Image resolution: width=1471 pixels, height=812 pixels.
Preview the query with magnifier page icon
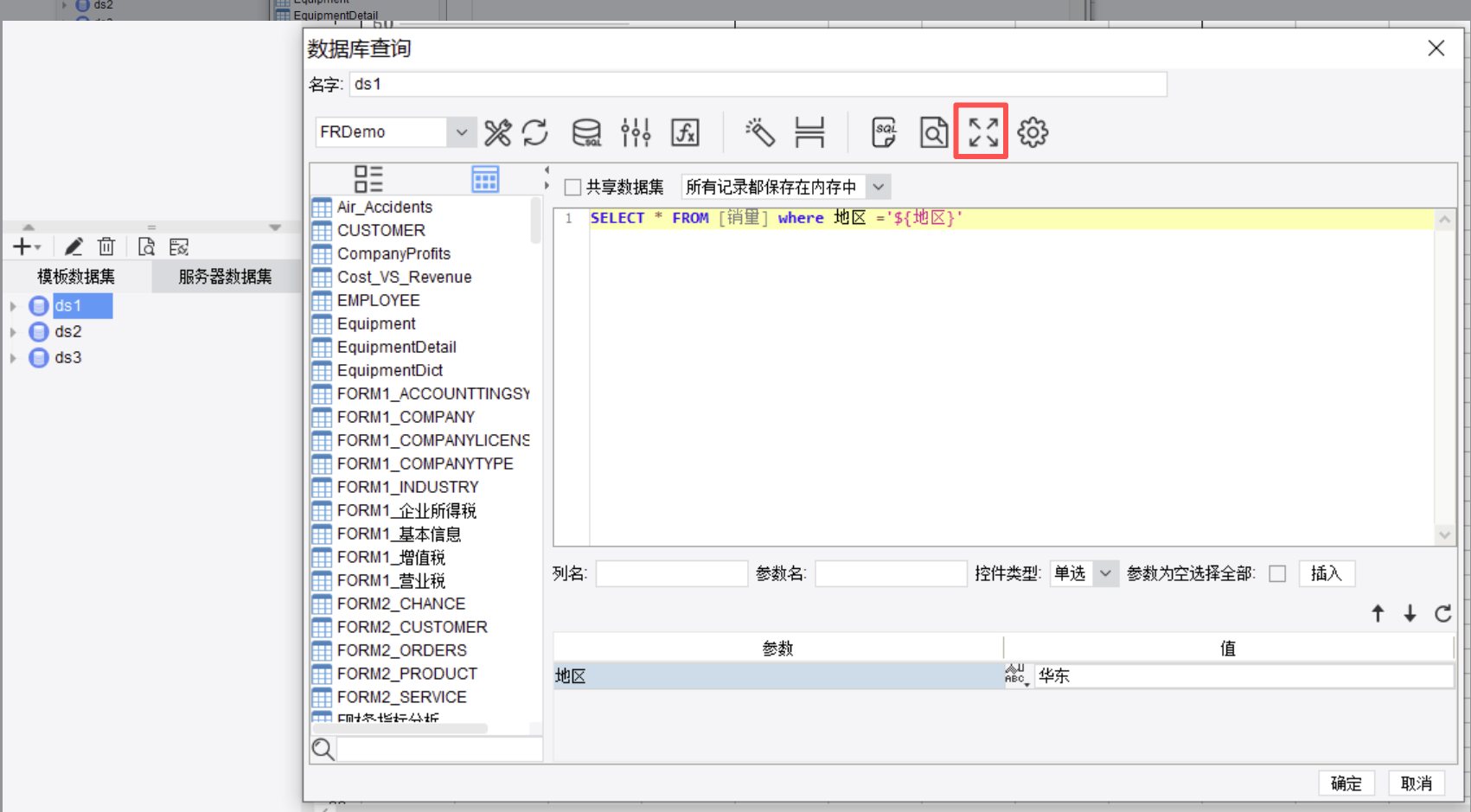click(934, 132)
